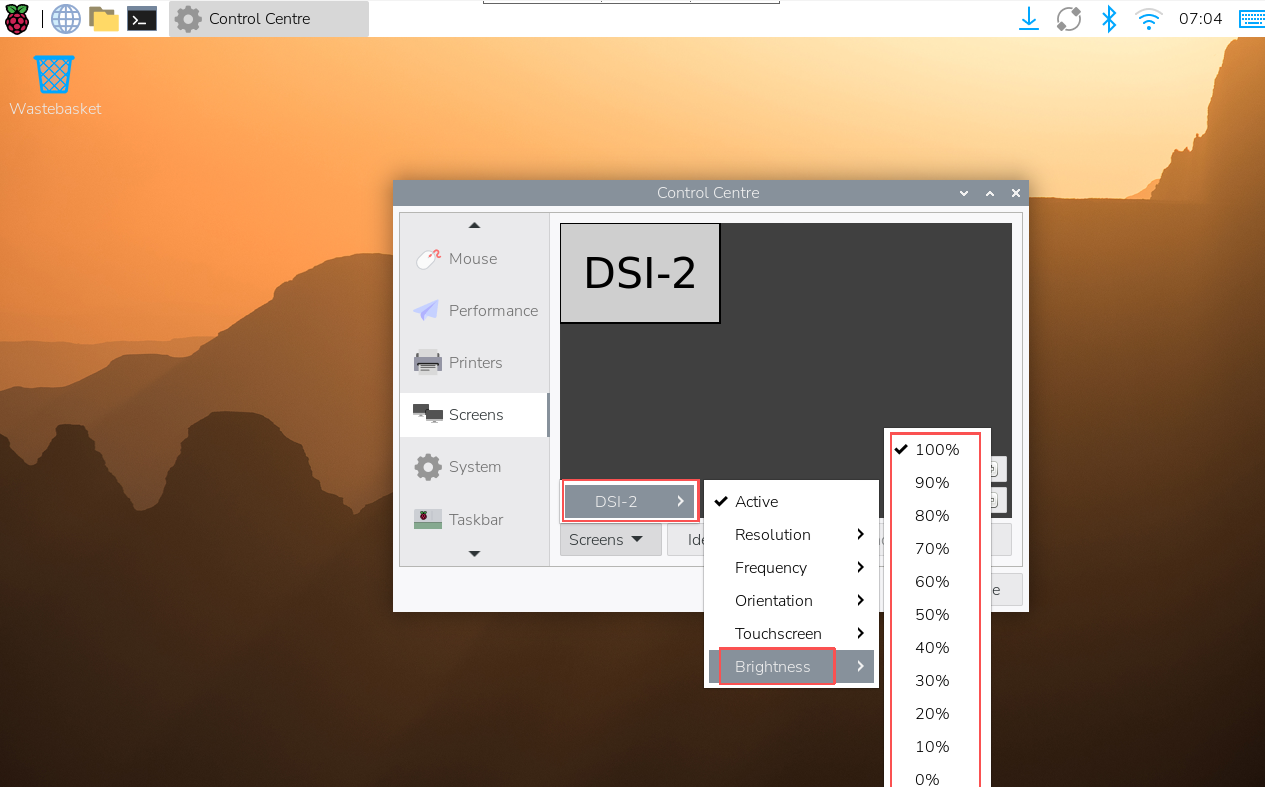Launch the terminal from taskbar
This screenshot has width=1265, height=787.
[x=142, y=19]
